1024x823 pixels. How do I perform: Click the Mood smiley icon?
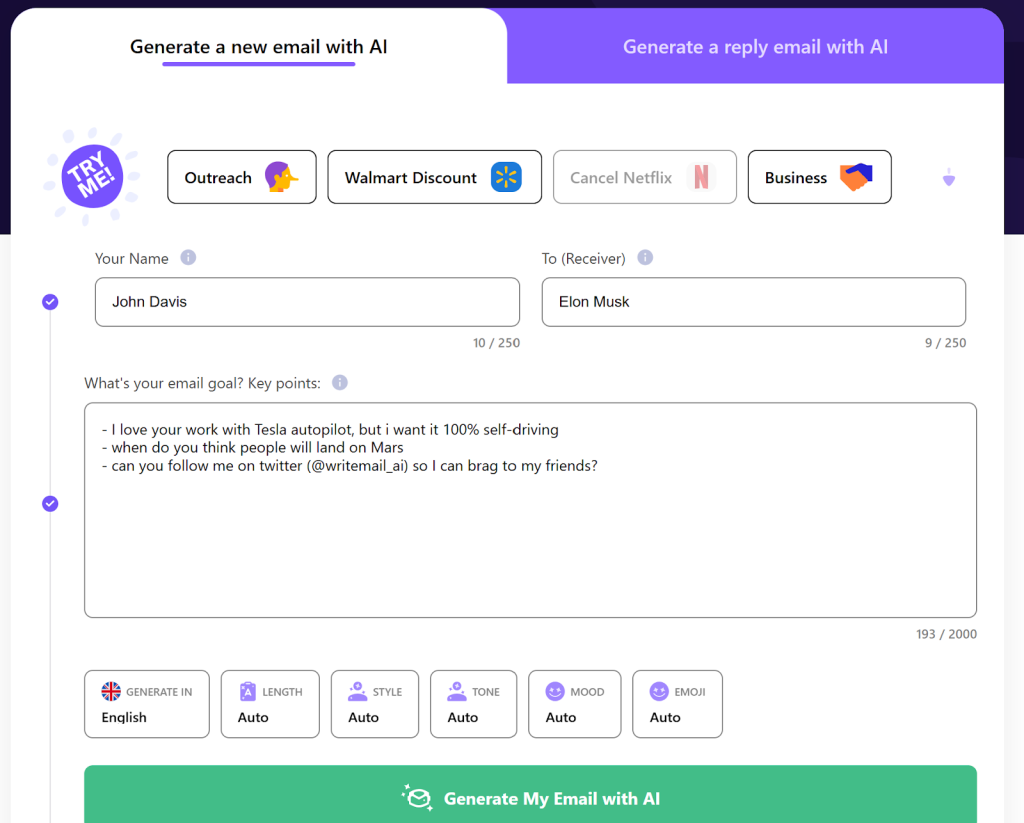555,691
